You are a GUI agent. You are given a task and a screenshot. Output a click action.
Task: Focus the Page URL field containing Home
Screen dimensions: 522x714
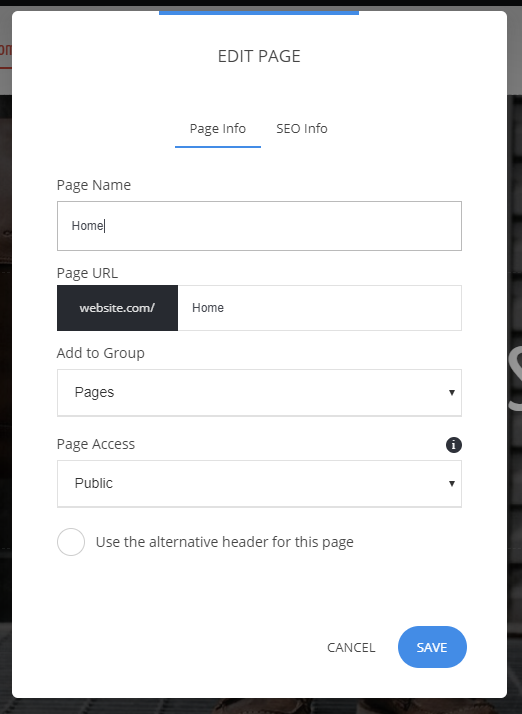[x=319, y=308]
